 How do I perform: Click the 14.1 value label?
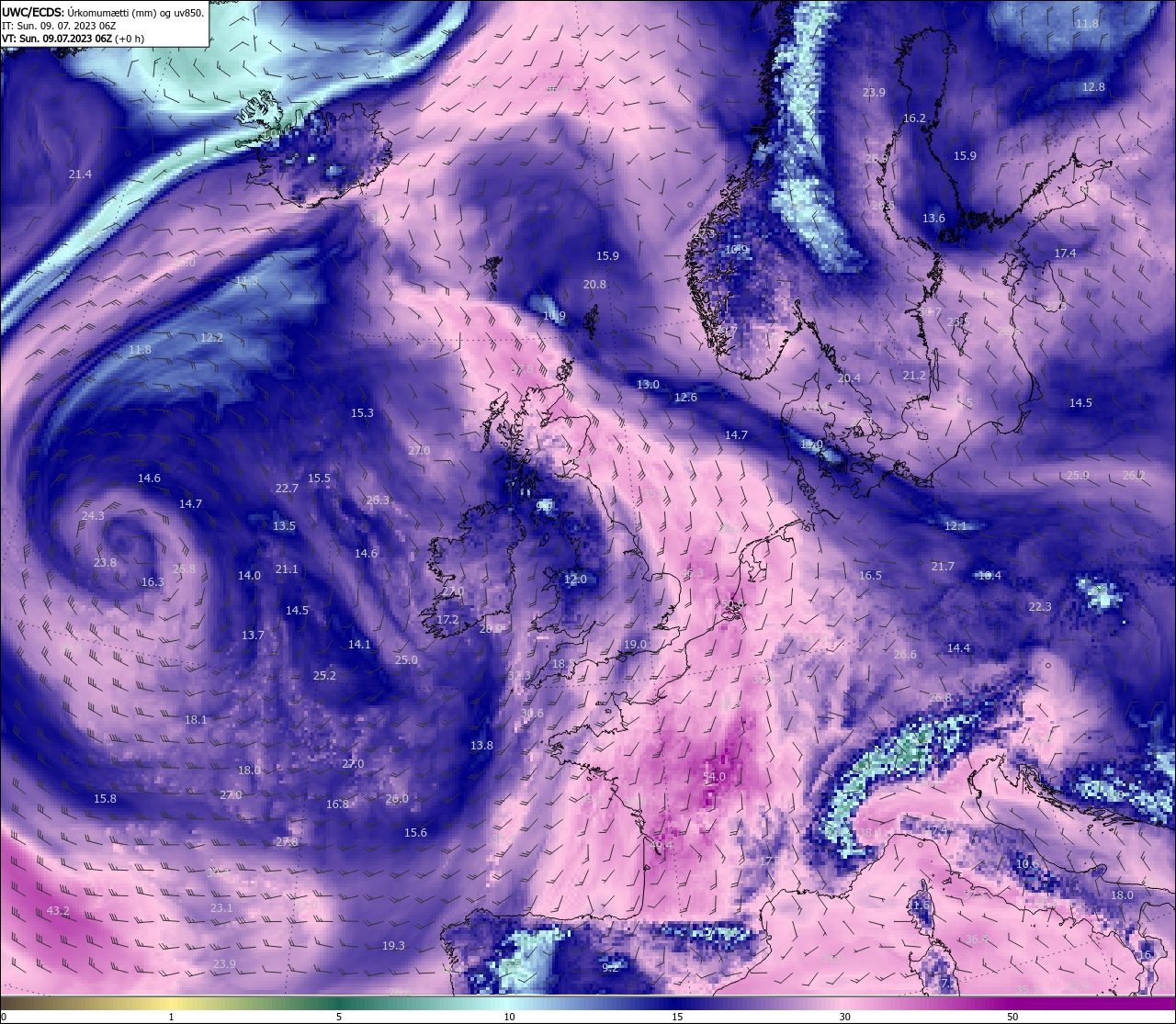[x=359, y=645]
